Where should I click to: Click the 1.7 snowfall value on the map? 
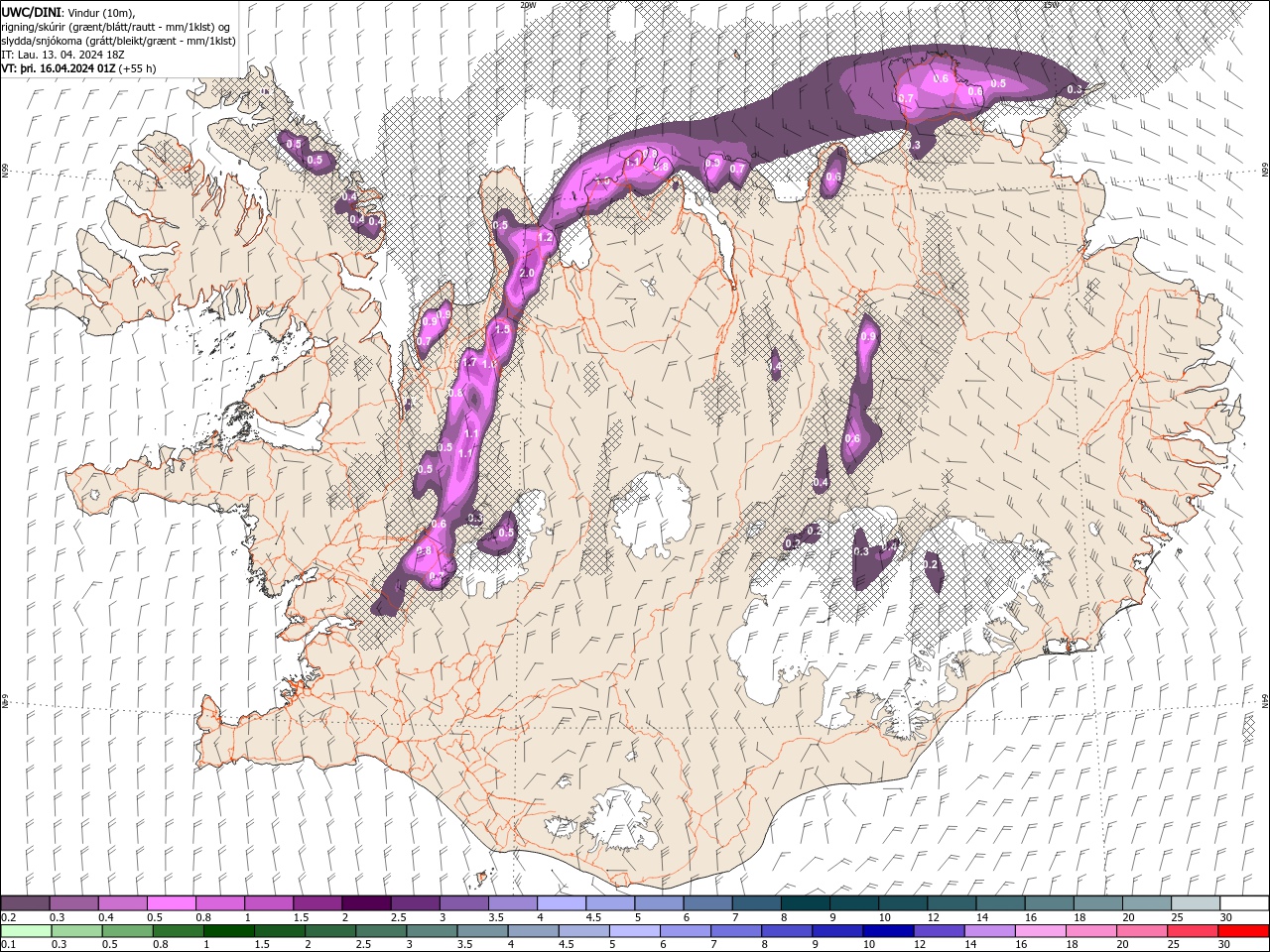[471, 363]
